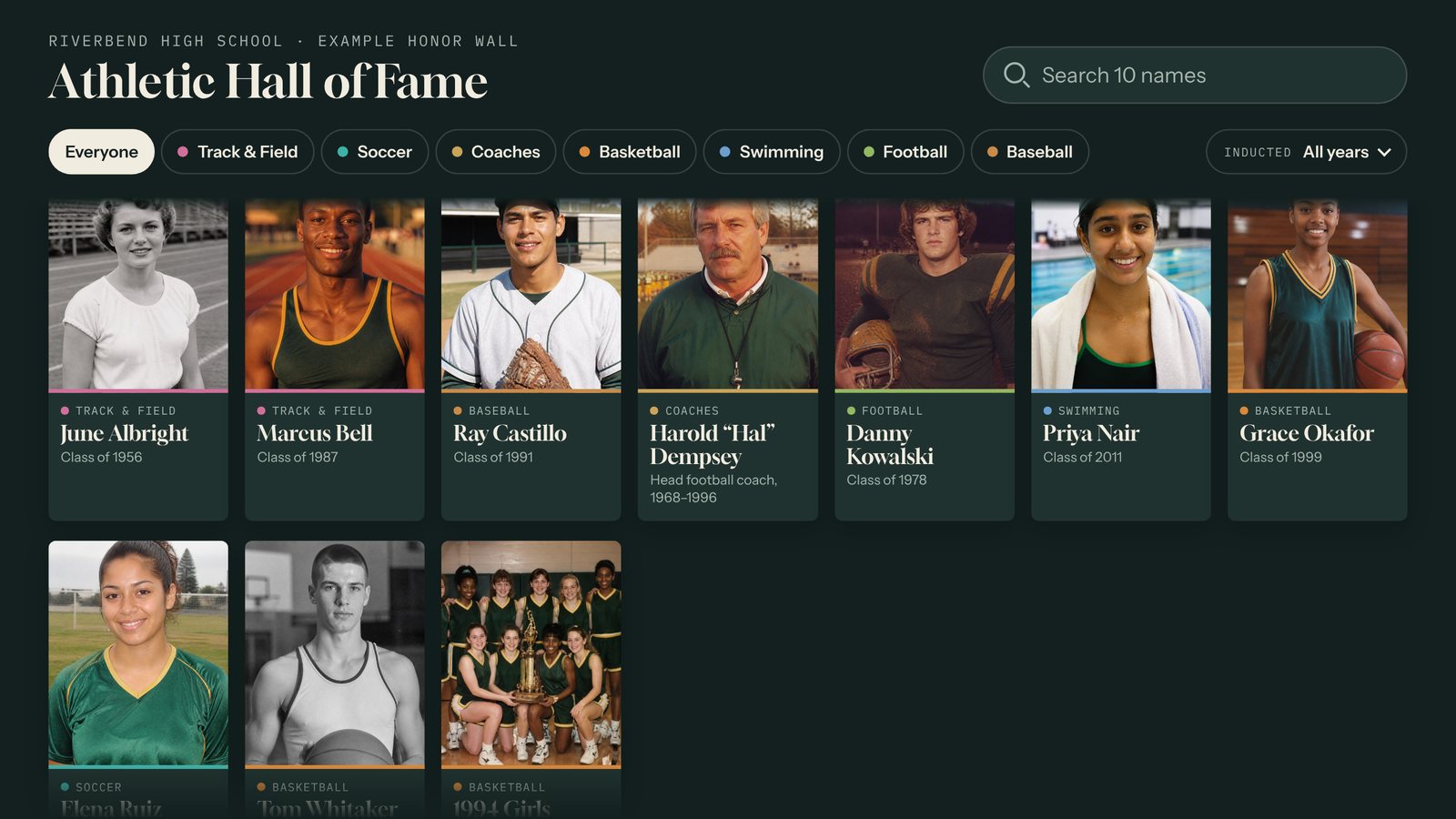The image size is (1456, 819).
Task: Click the name June Albright
Action: click(125, 434)
